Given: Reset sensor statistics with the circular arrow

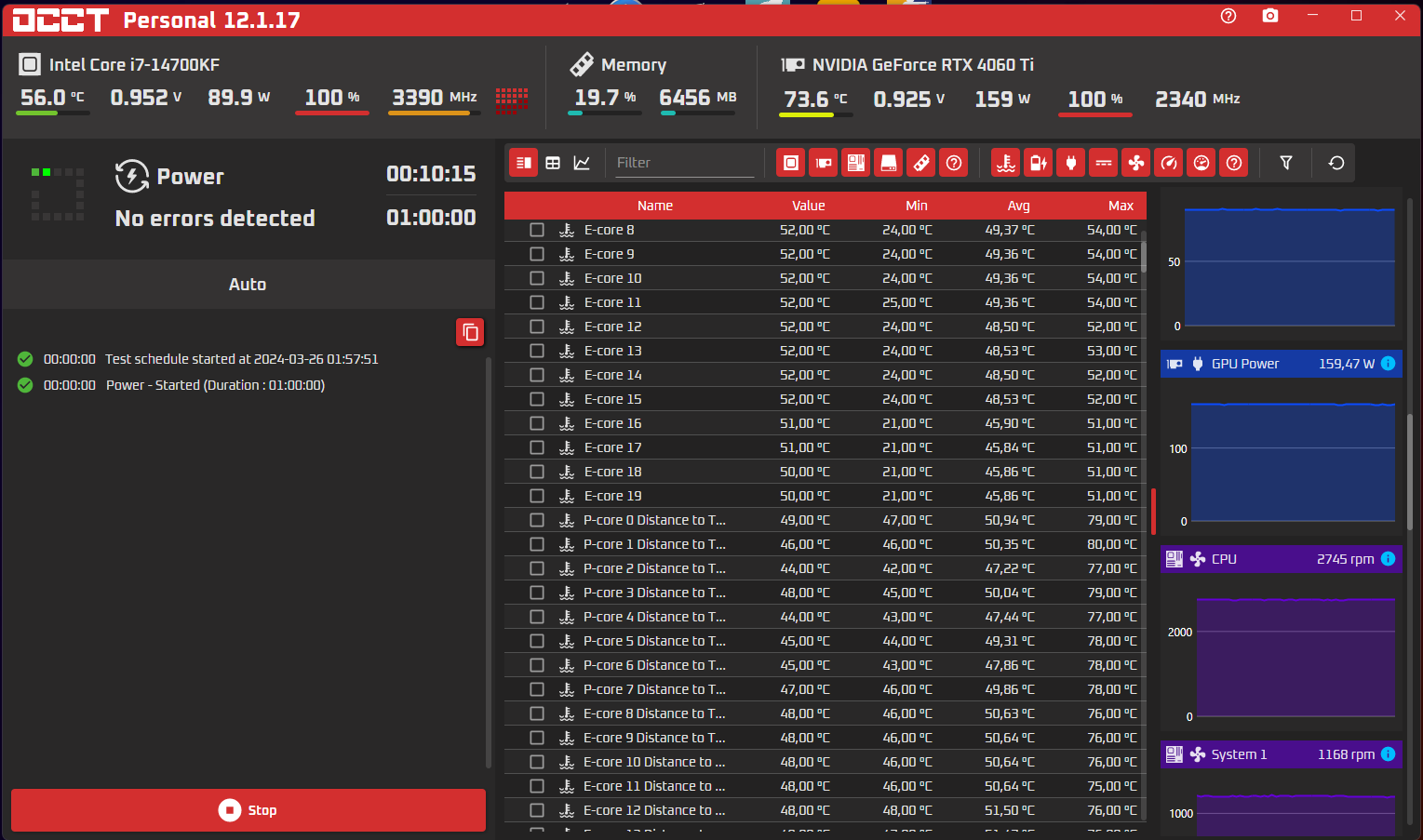Looking at the screenshot, I should coord(1336,163).
